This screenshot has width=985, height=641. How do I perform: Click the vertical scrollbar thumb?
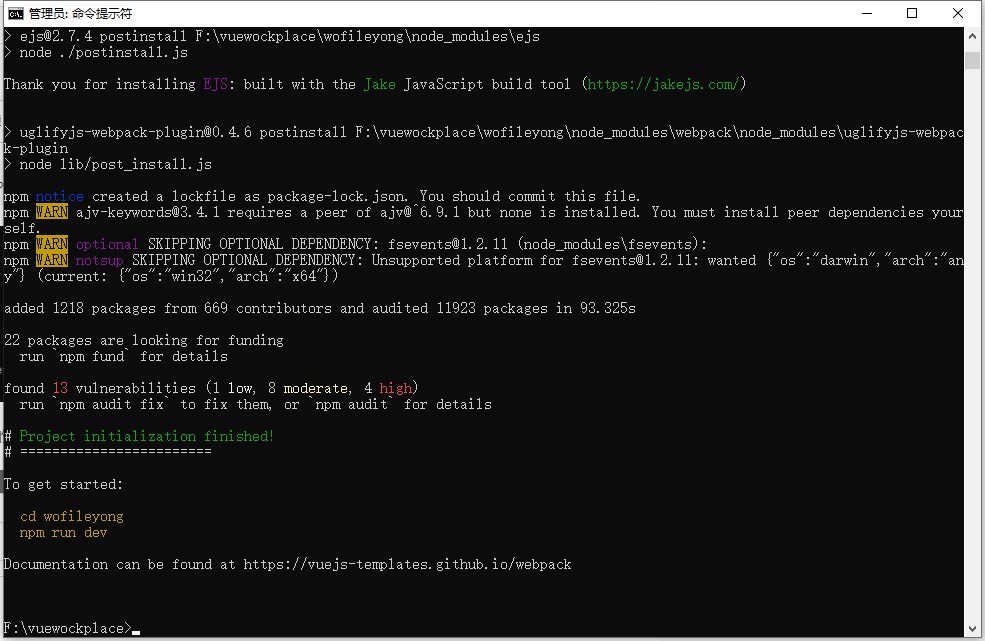972,60
